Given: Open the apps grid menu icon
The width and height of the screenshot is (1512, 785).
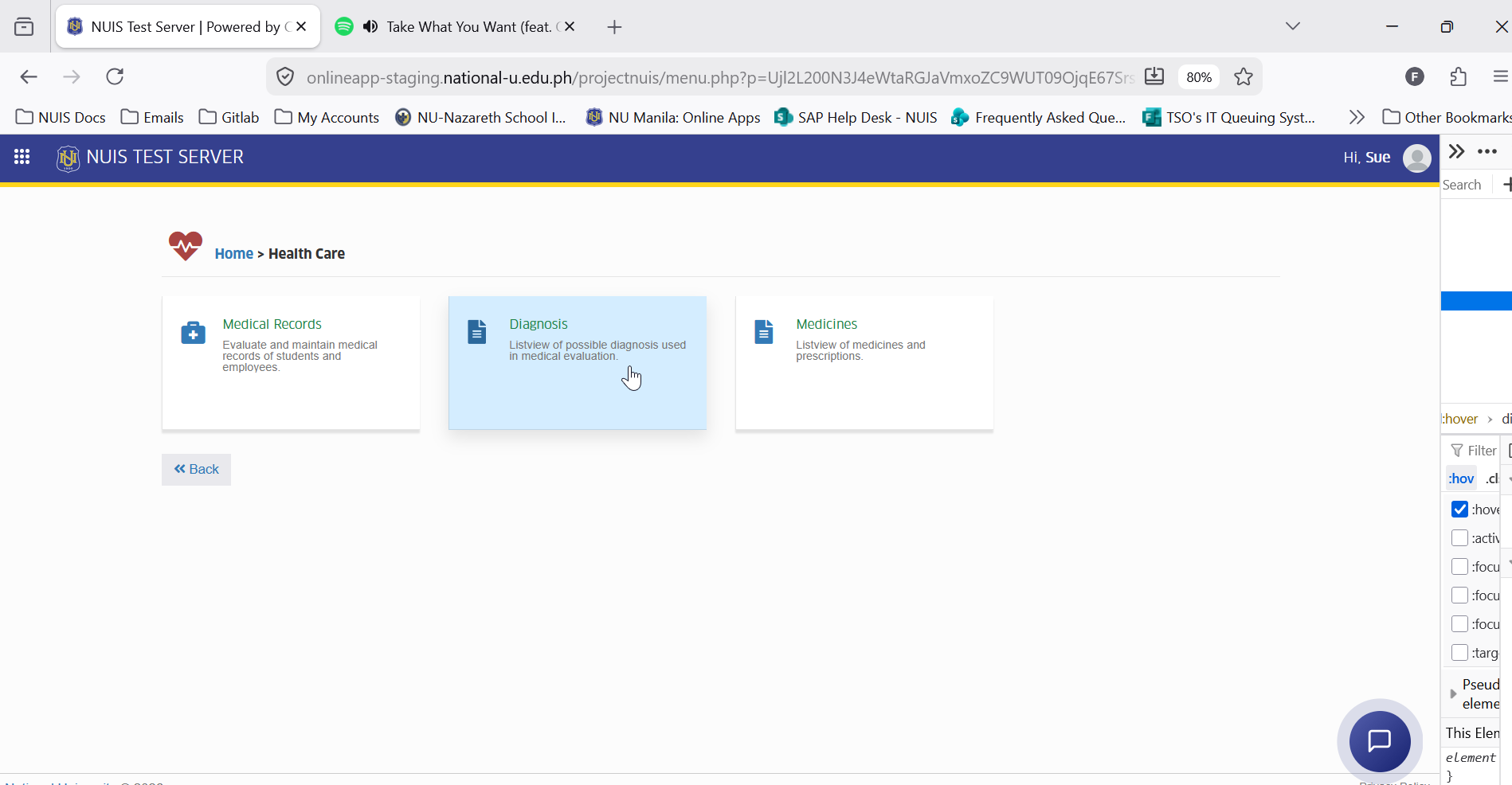Looking at the screenshot, I should [x=22, y=157].
